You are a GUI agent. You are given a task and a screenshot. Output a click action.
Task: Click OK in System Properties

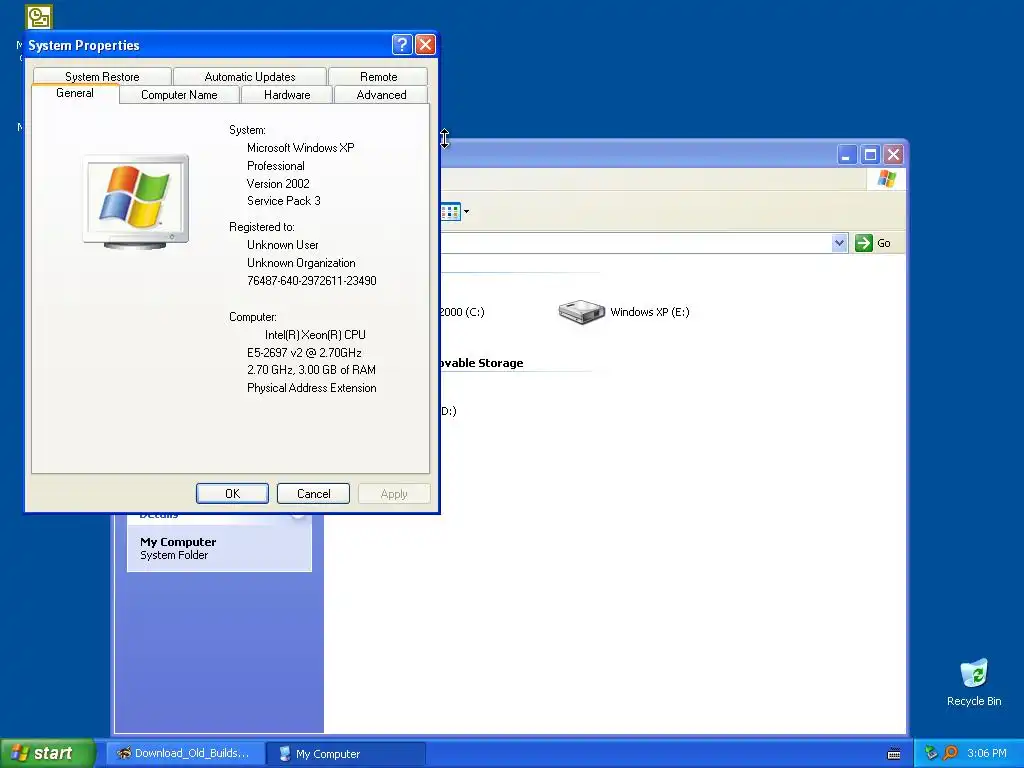pyautogui.click(x=232, y=494)
